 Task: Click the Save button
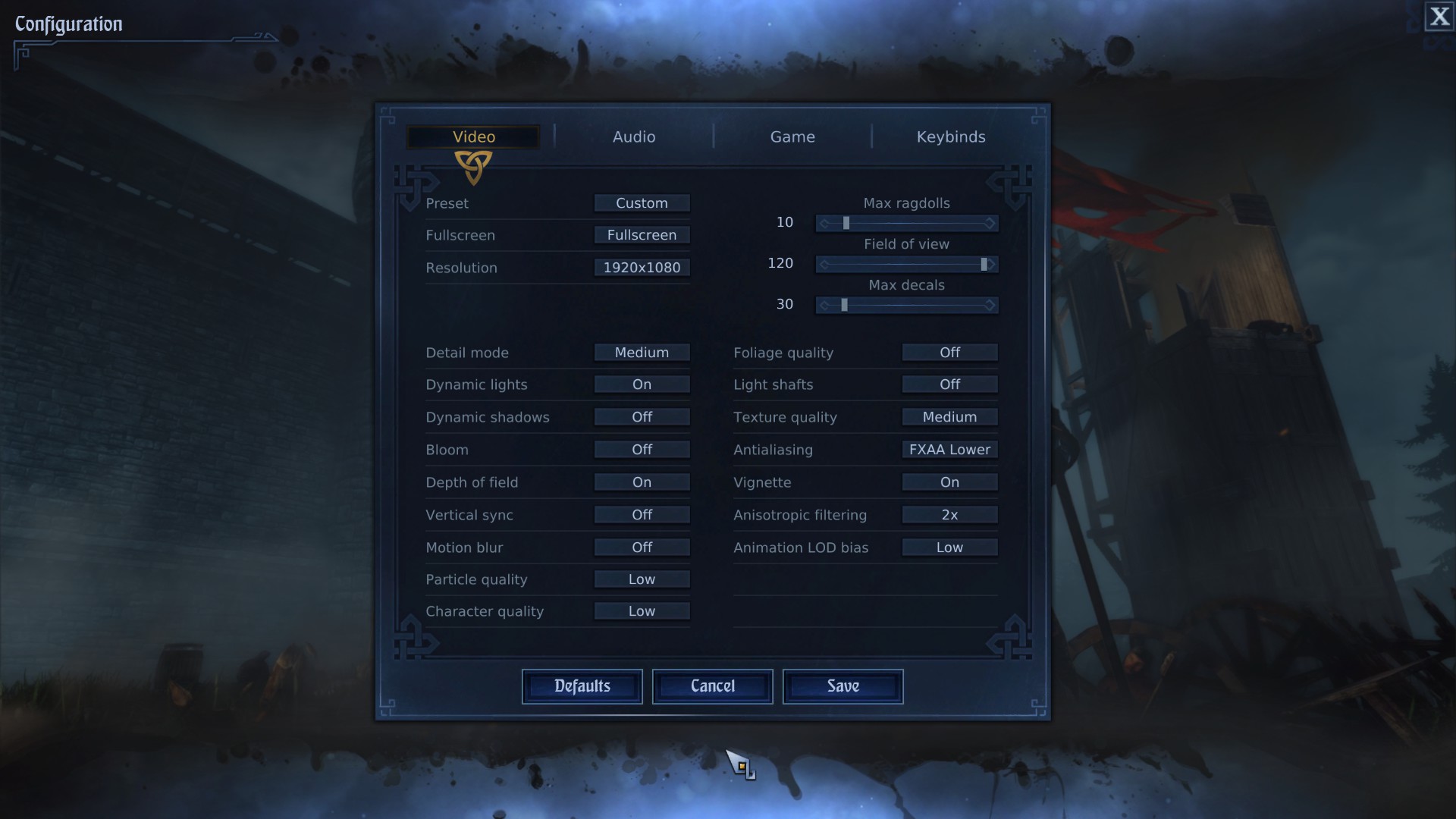coord(843,686)
